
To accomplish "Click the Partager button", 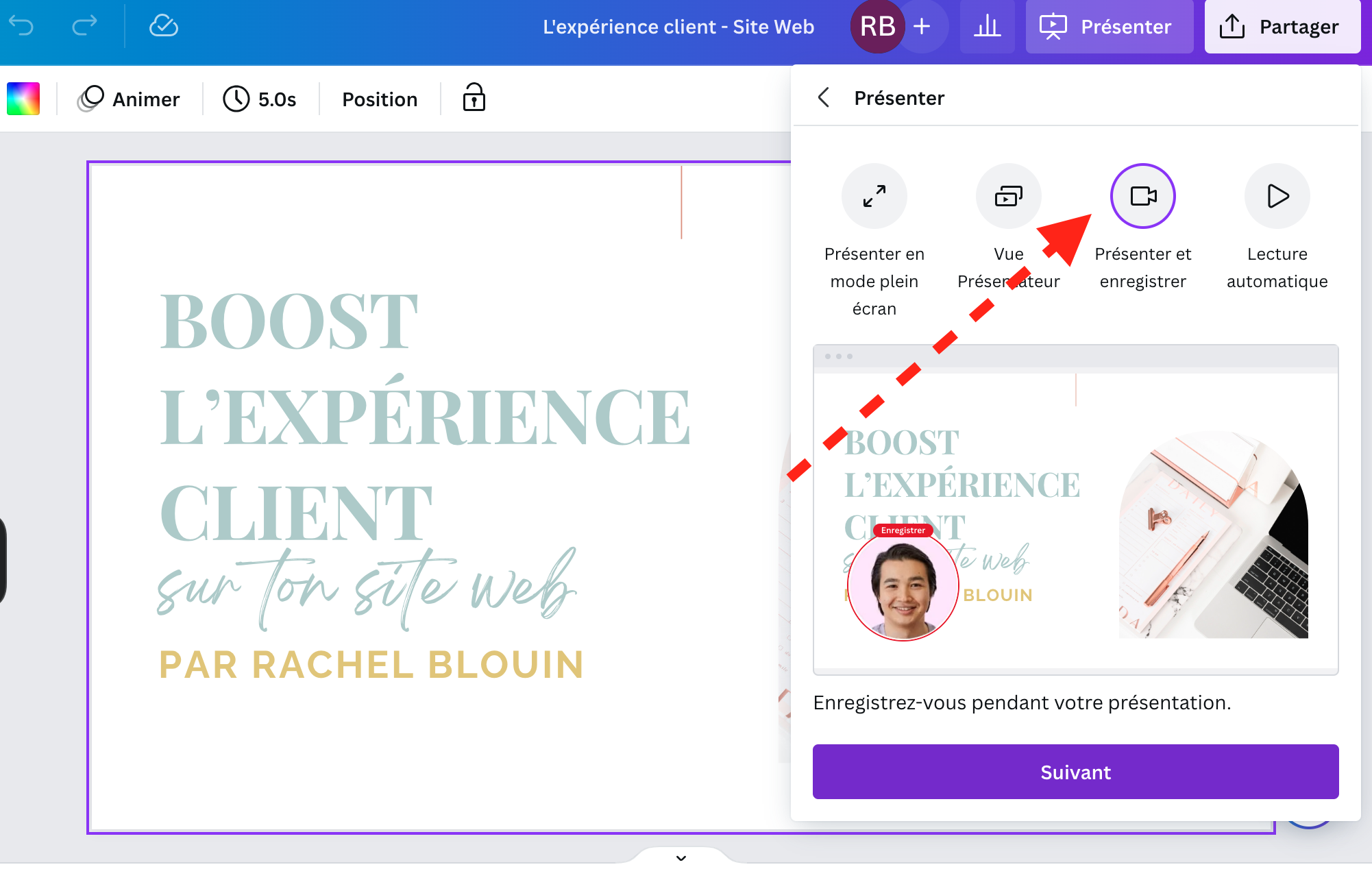I will (1282, 27).
